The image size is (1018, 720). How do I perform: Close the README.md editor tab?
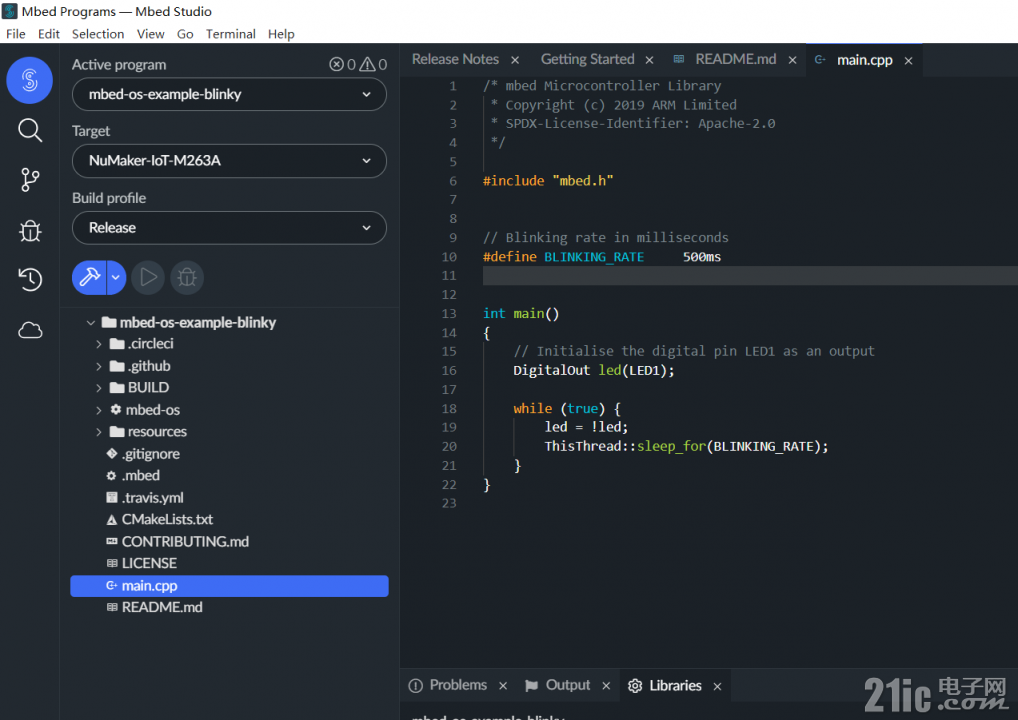point(792,60)
